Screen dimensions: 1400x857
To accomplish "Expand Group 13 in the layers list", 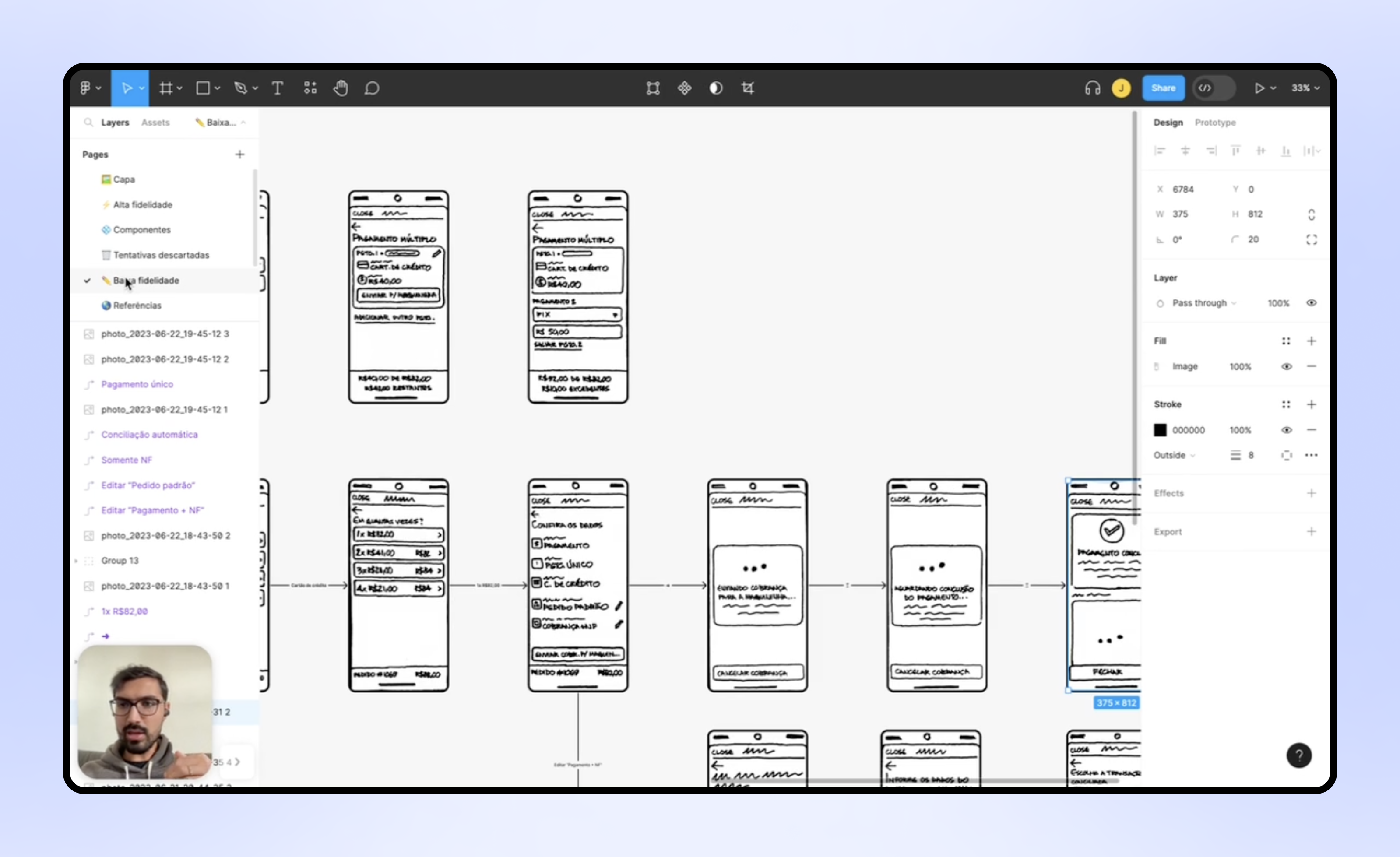I will (77, 561).
